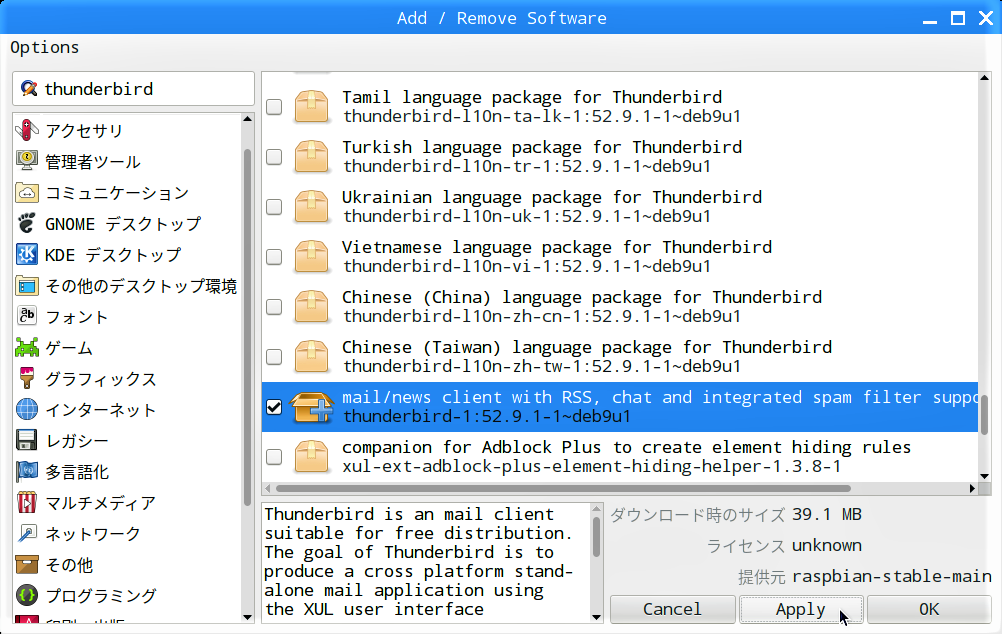The image size is (1002, 634).
Task: Check the Turkish language package checkbox
Action: pos(274,157)
